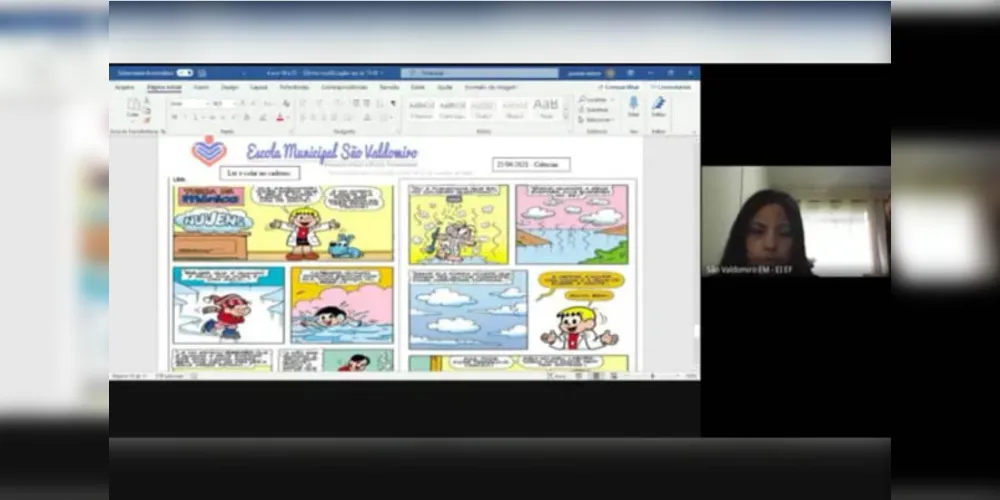Screen dimensions: 1000x500
Task: Click the ribbon display options icon
Action: 631,73
